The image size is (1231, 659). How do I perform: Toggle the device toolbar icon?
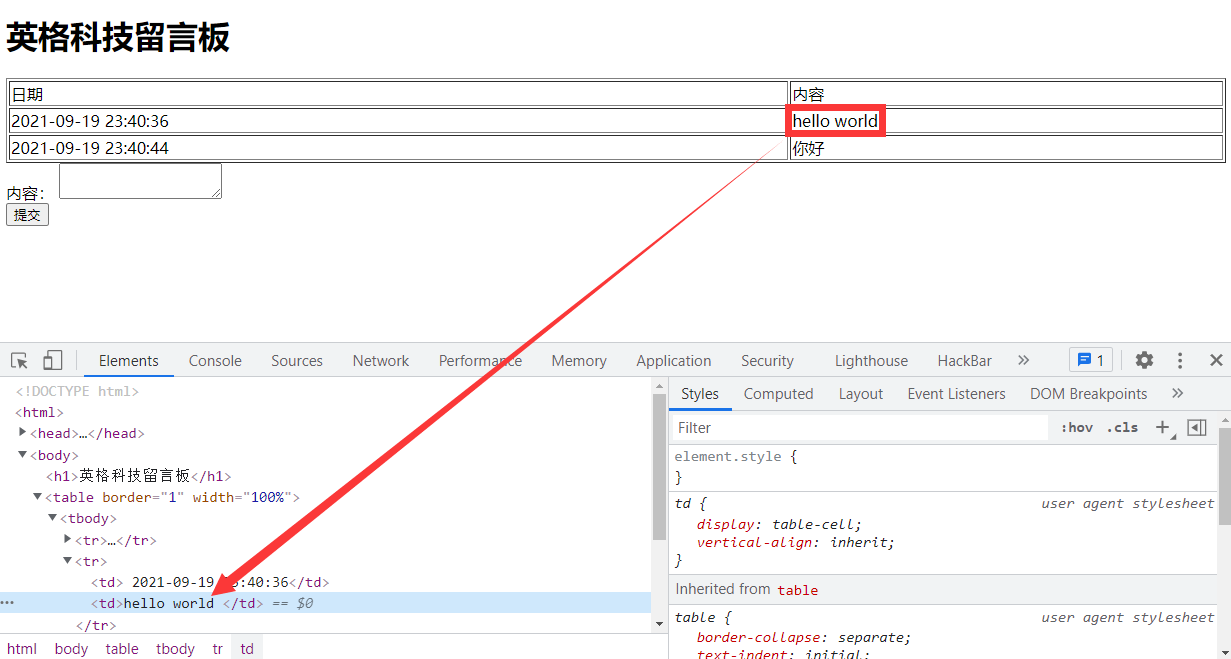(x=52, y=361)
